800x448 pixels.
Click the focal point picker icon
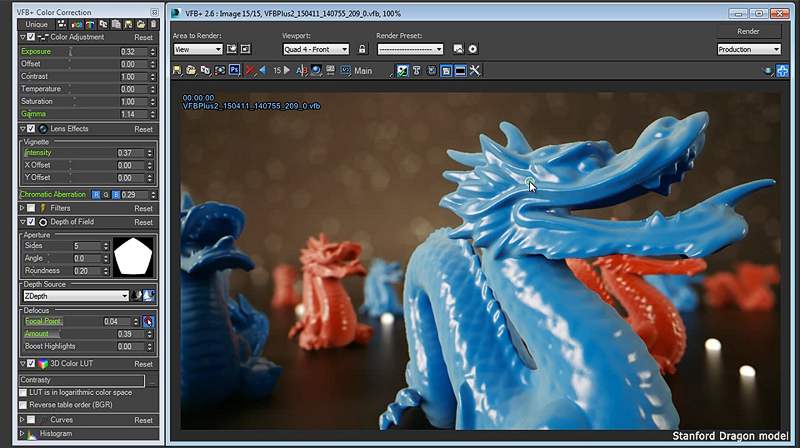[149, 321]
